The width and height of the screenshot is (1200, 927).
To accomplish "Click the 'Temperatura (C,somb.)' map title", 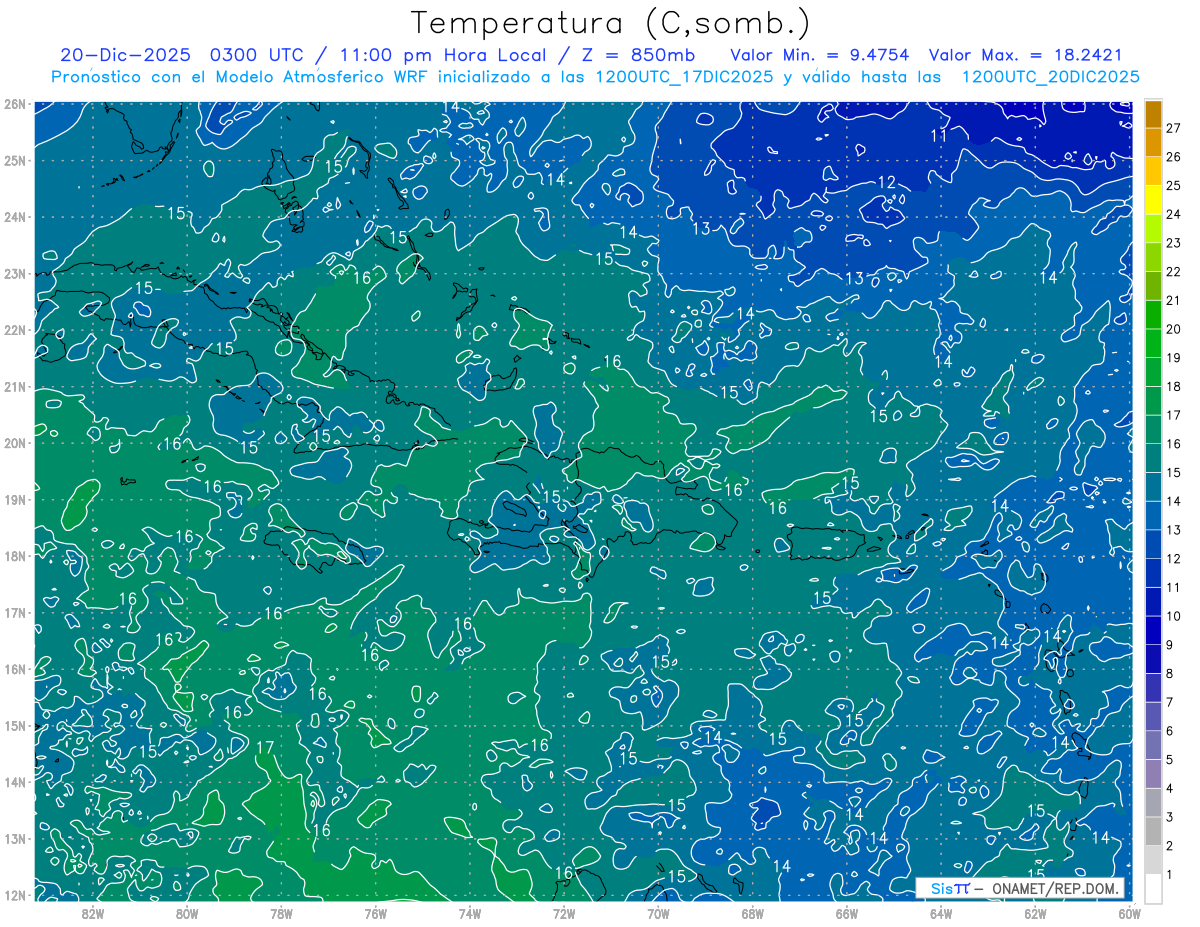I will [x=611, y=23].
